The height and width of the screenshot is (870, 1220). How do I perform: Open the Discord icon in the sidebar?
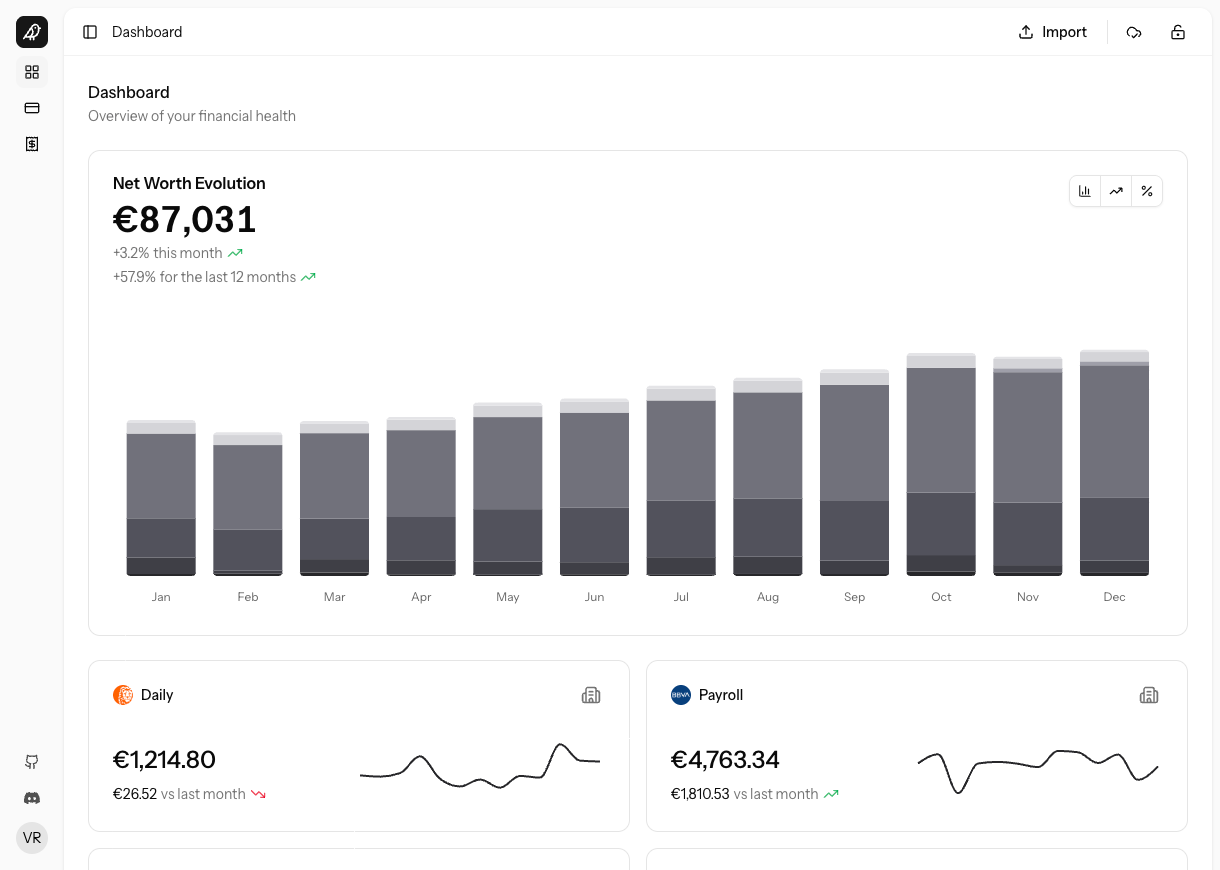[x=31, y=798]
